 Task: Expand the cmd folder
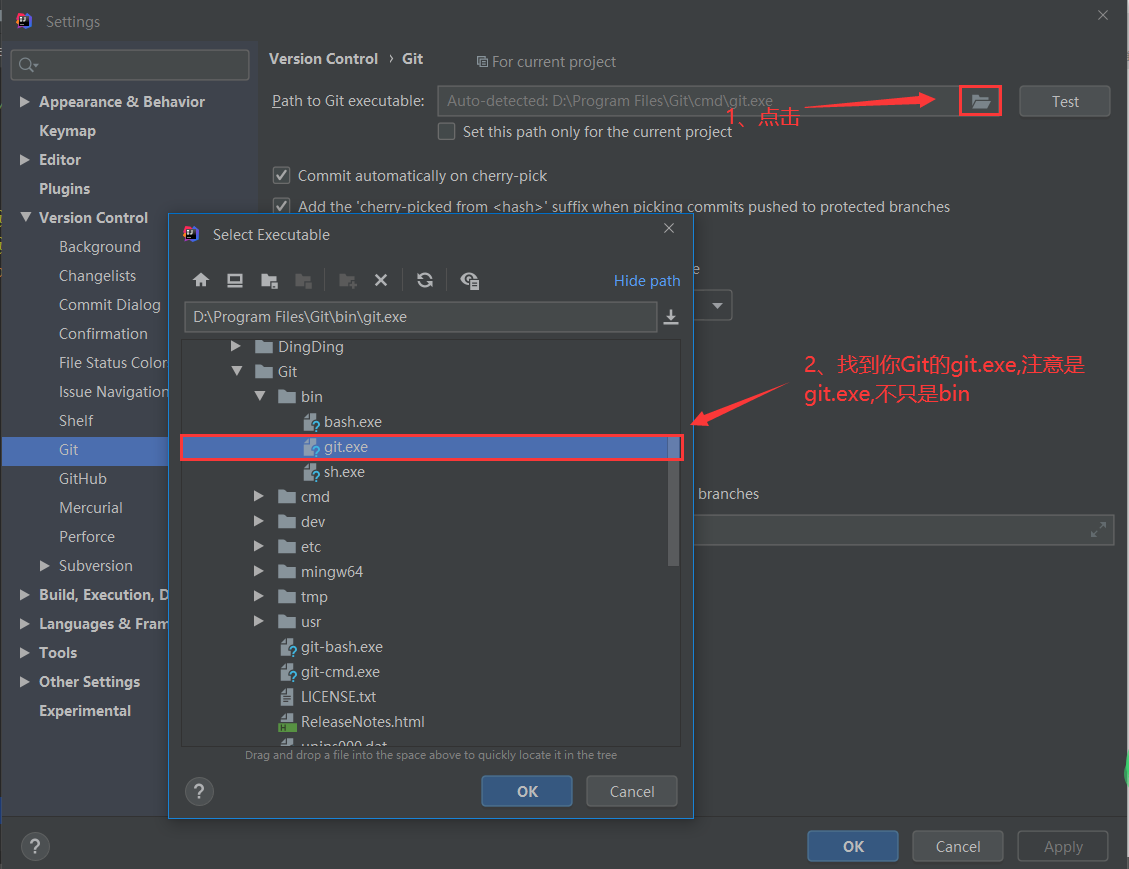pos(258,496)
